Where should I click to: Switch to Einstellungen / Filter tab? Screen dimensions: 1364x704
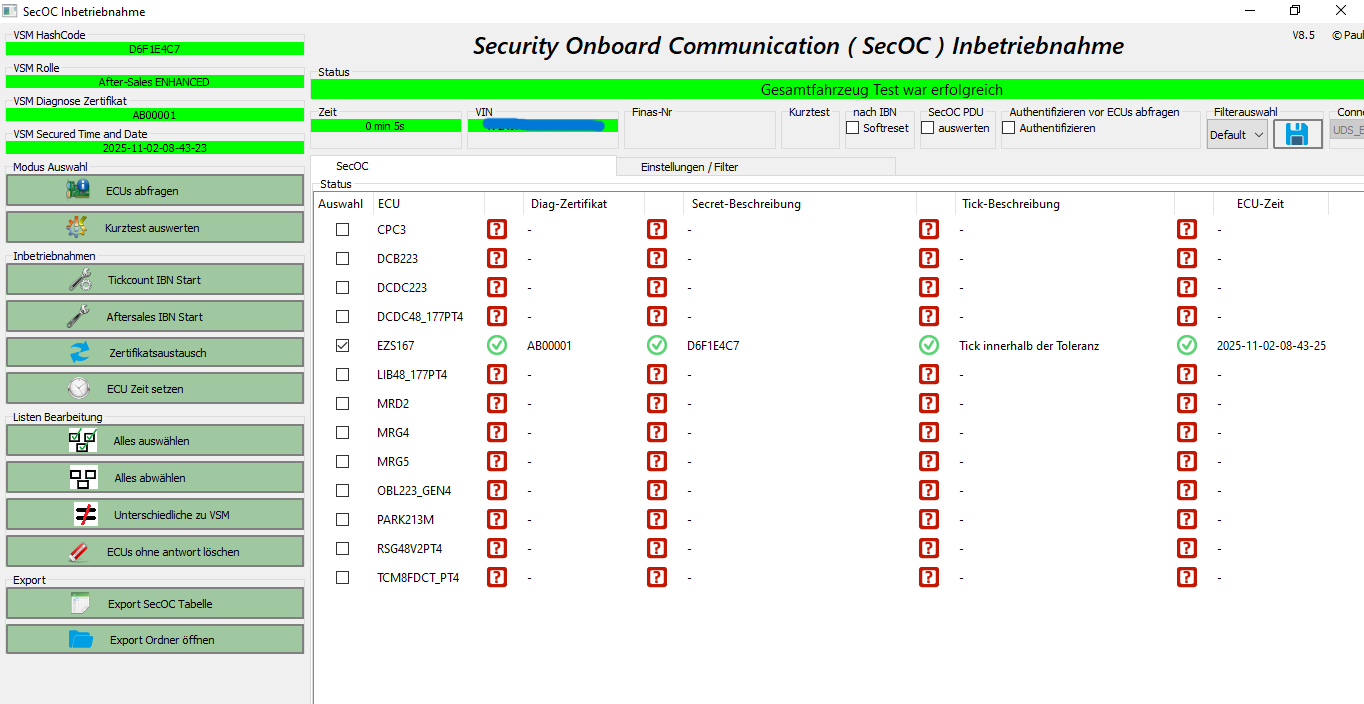pos(689,167)
